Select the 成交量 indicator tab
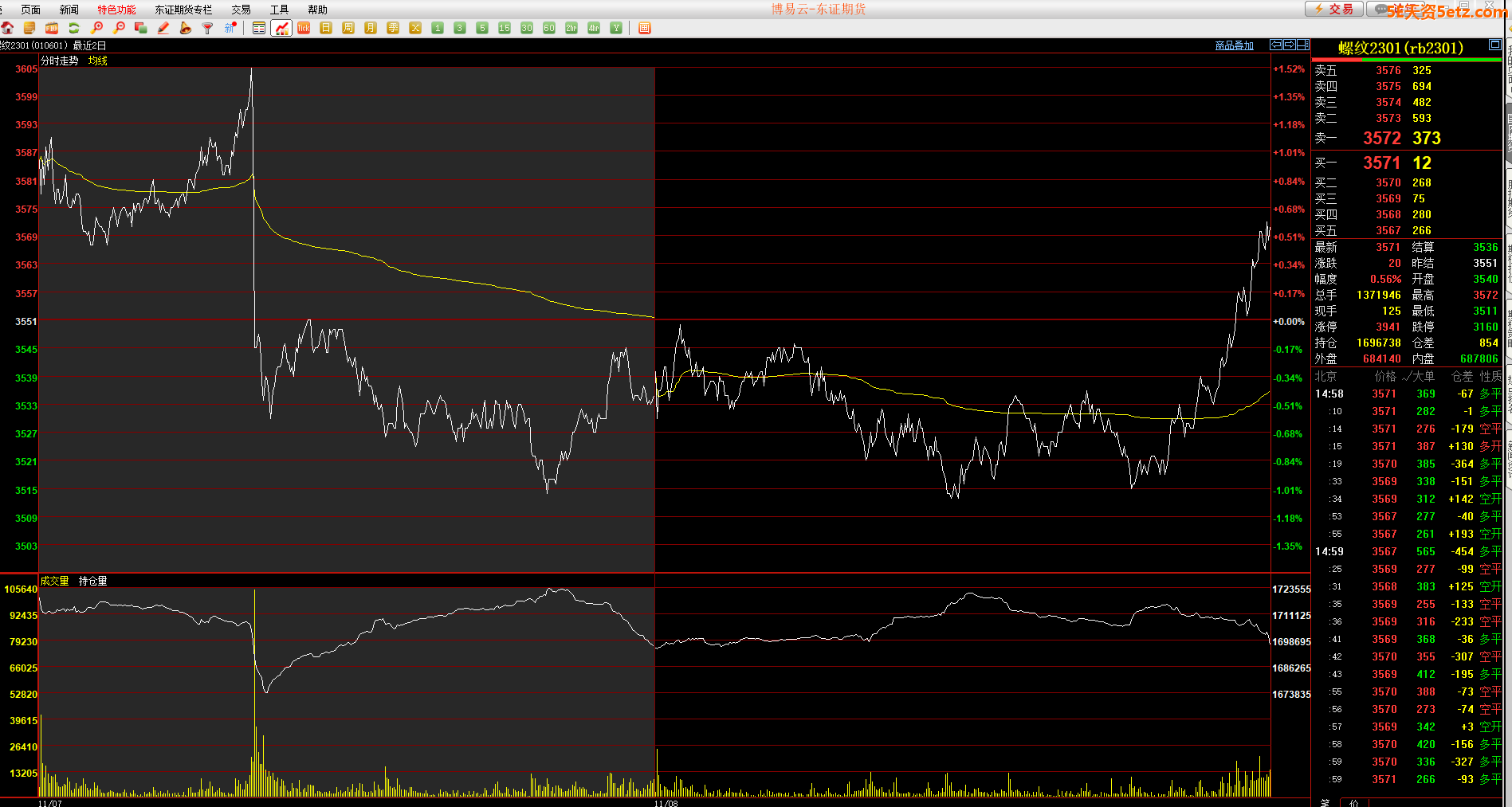Viewport: 1512px width, 807px height. click(55, 581)
